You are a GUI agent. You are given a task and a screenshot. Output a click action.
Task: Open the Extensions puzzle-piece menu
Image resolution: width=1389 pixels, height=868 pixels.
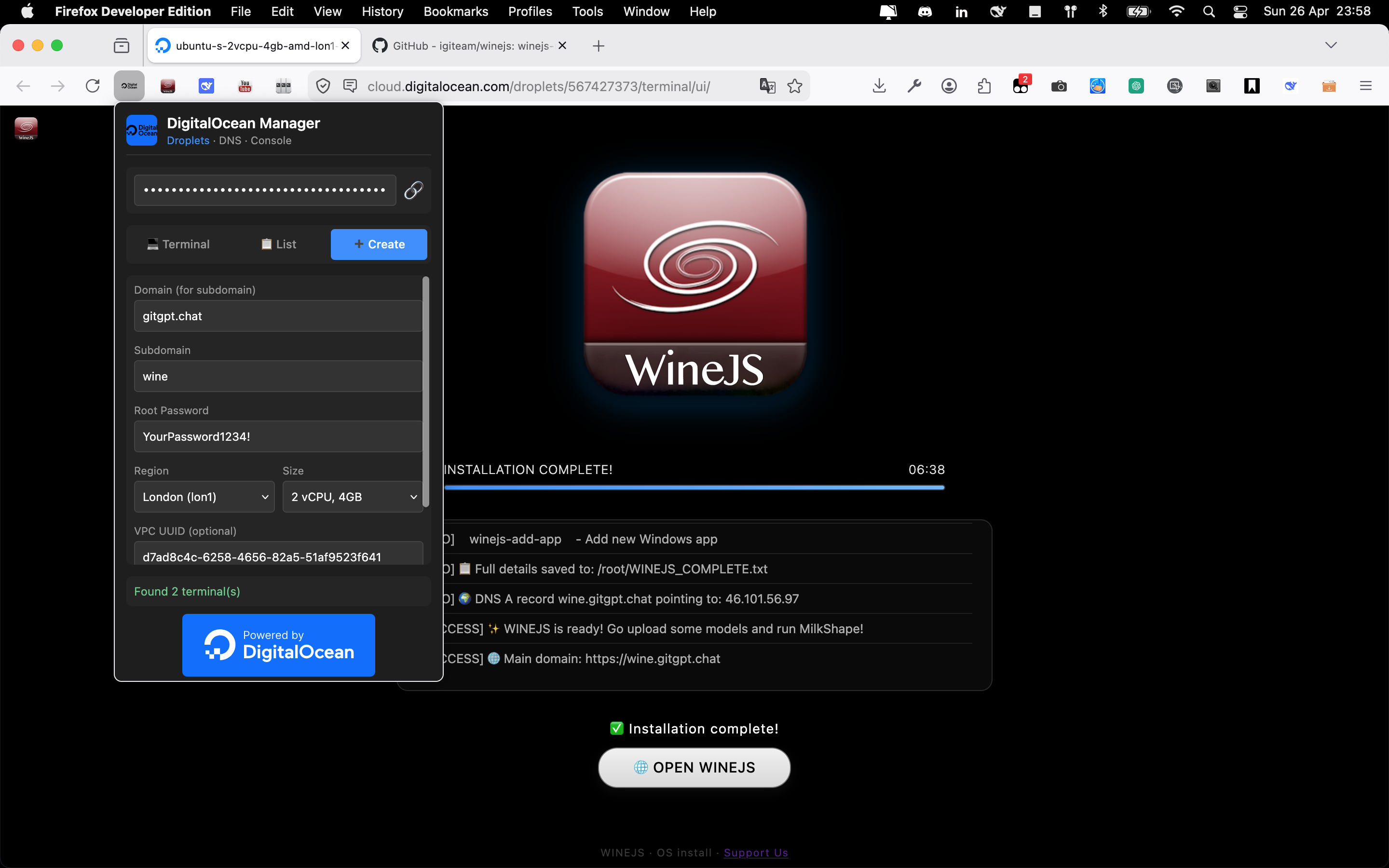click(984, 86)
